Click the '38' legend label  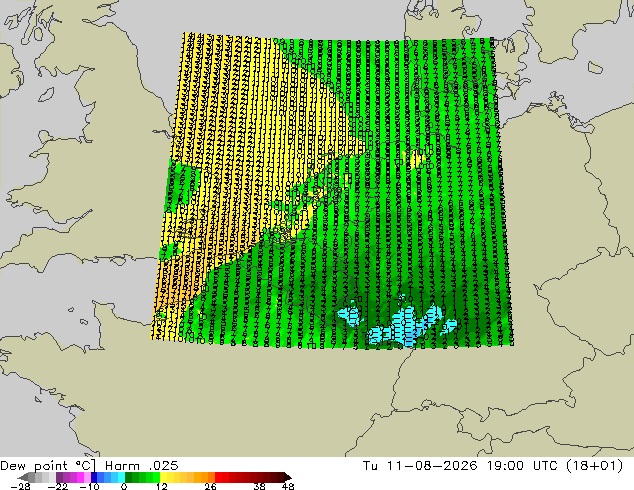tap(260, 486)
